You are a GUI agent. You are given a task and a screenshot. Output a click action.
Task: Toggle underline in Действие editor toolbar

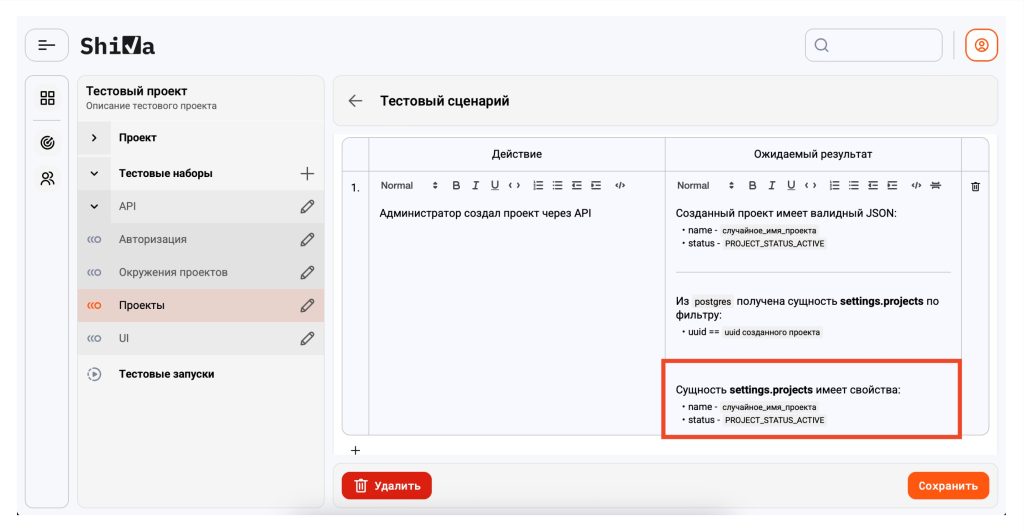pyautogui.click(x=495, y=186)
